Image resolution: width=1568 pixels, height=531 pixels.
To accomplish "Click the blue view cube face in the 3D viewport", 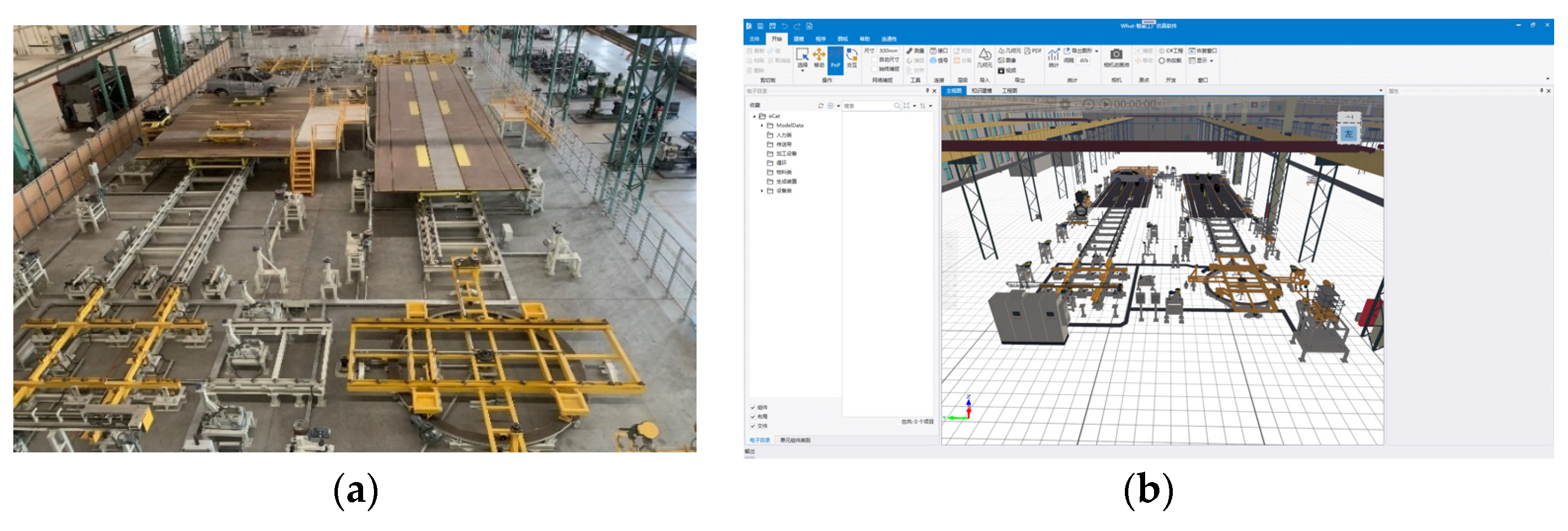I will (1348, 134).
